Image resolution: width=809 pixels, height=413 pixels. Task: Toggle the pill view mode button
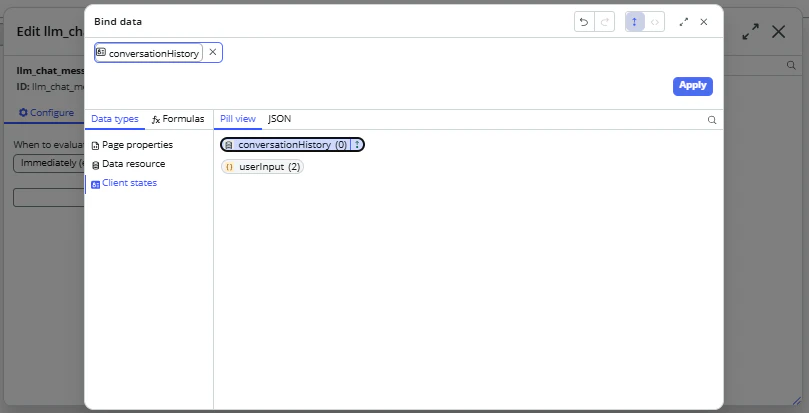point(635,22)
